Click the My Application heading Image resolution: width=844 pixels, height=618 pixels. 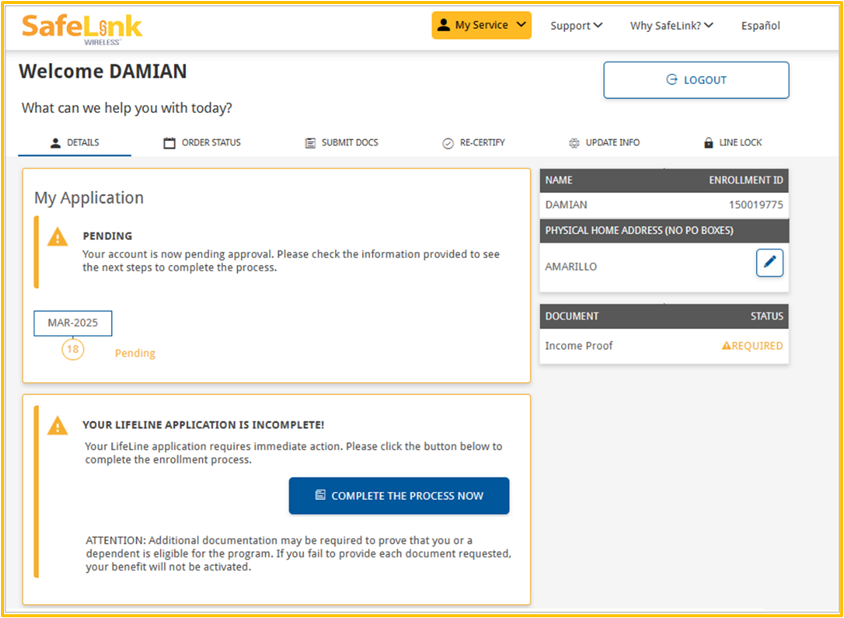pyautogui.click(x=89, y=198)
